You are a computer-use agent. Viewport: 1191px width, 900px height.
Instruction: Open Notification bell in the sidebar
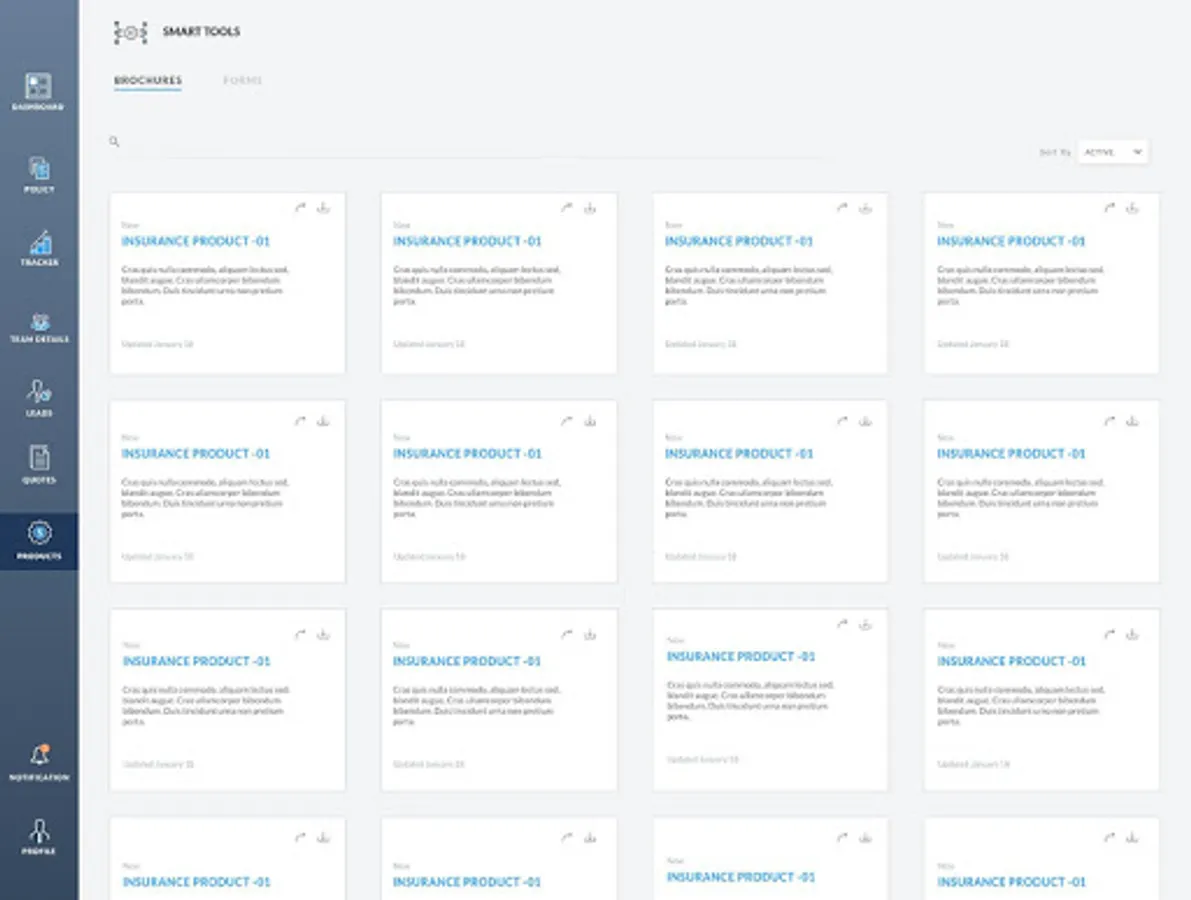click(x=39, y=763)
